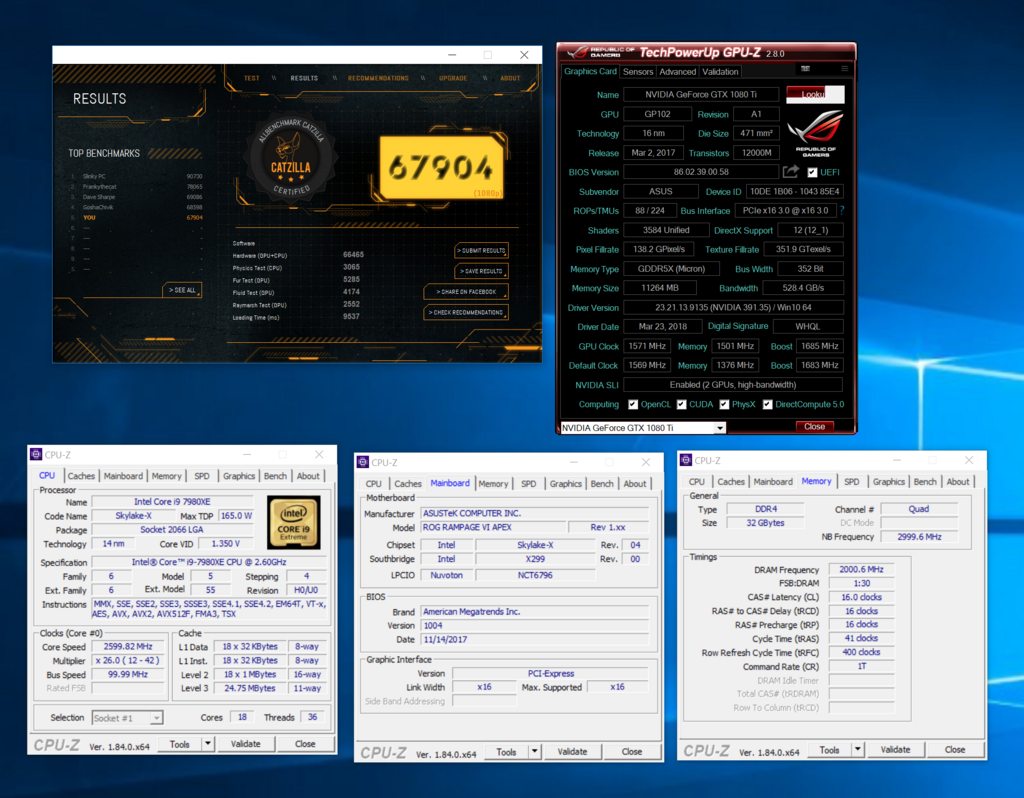Click Submit Results in Catzilla
The width and height of the screenshot is (1024, 798).
pyautogui.click(x=481, y=250)
